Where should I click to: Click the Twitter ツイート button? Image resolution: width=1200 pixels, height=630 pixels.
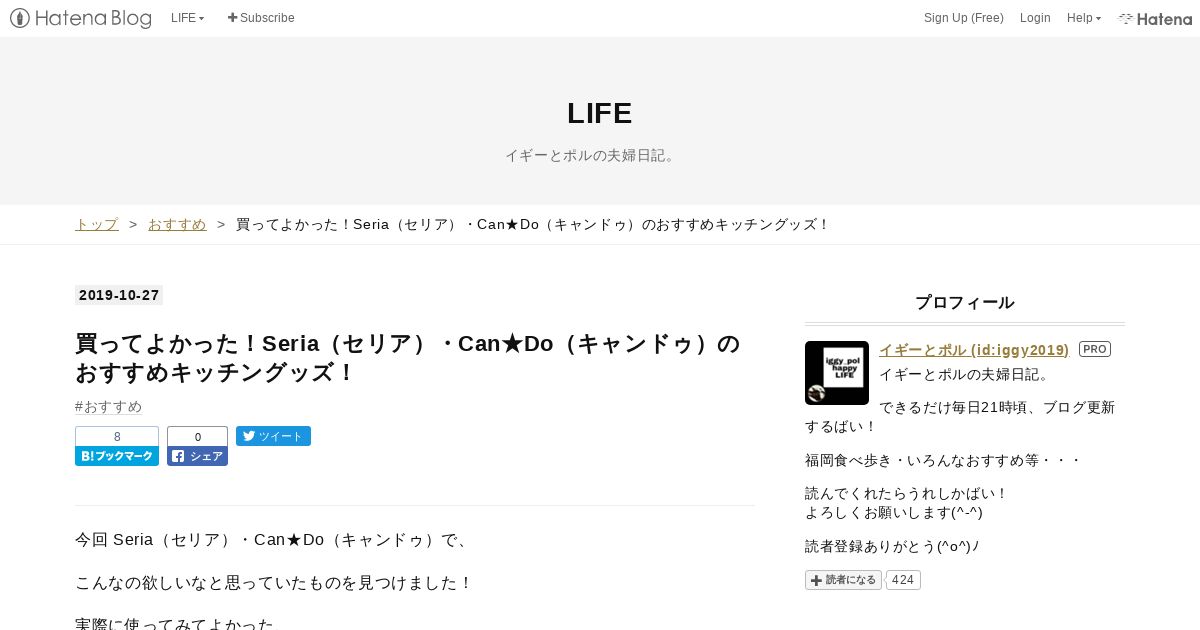[x=273, y=436]
